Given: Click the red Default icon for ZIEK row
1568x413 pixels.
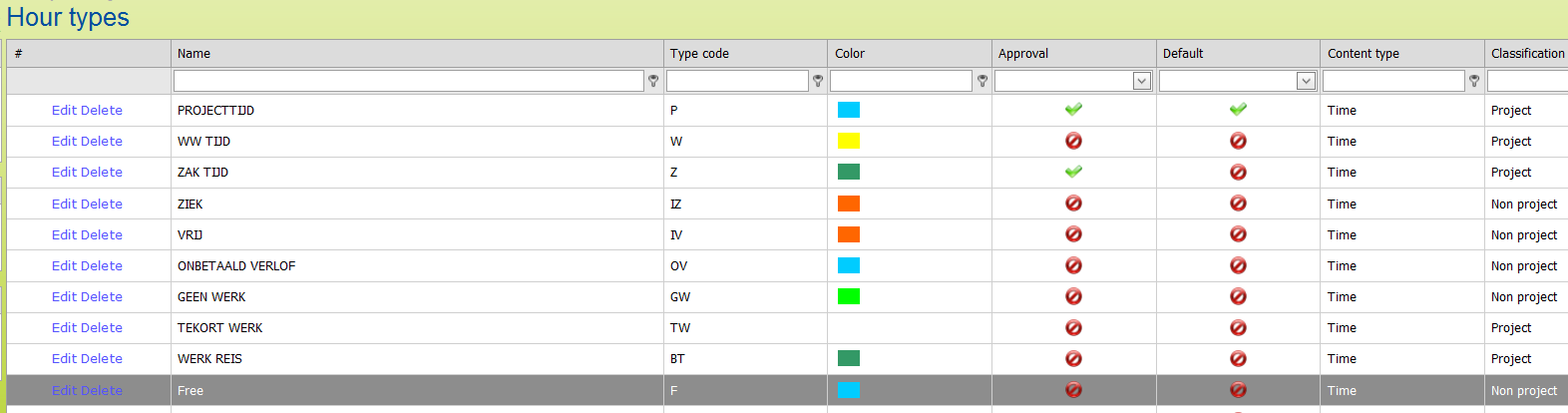Looking at the screenshot, I should tap(1238, 204).
